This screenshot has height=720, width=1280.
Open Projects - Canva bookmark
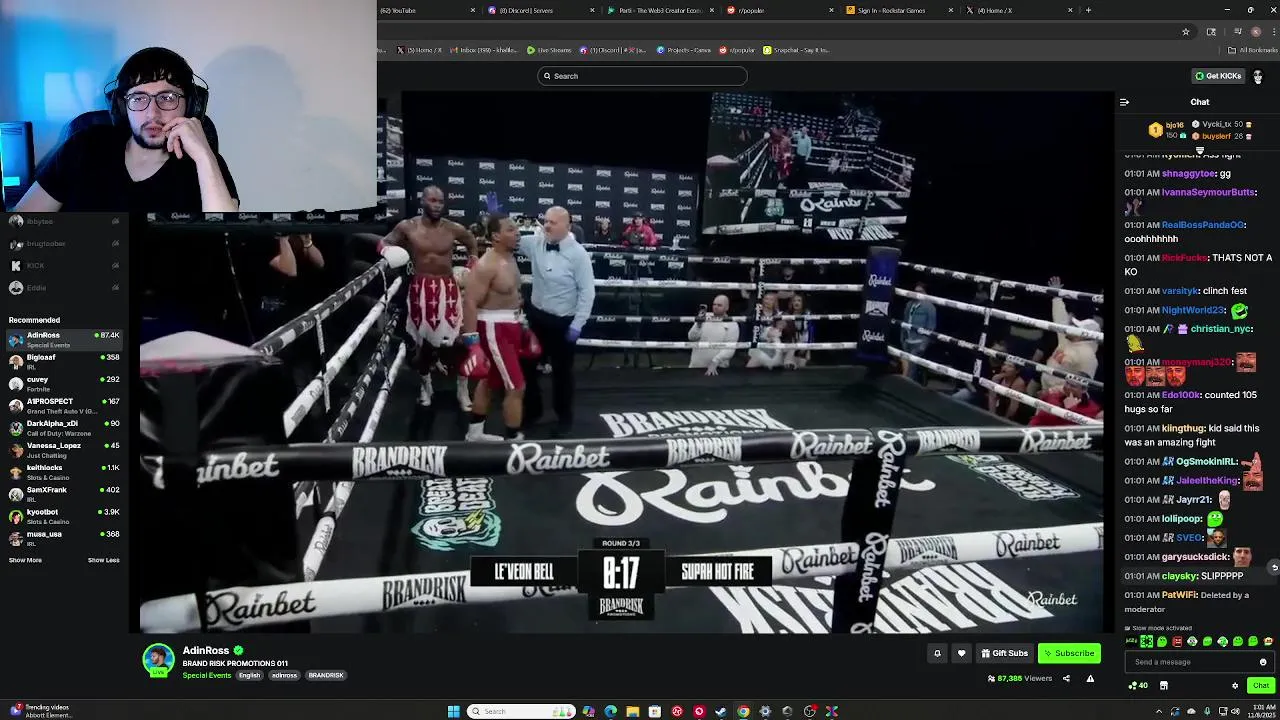coord(683,50)
